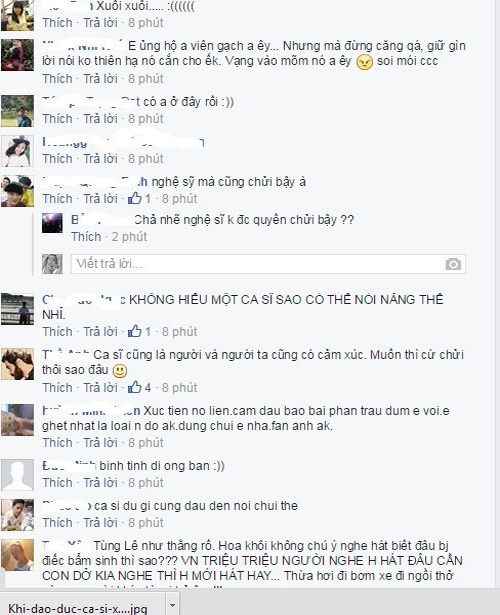Click the small avatar beside the reply input box
This screenshot has width=500, height=615.
pos(52,264)
